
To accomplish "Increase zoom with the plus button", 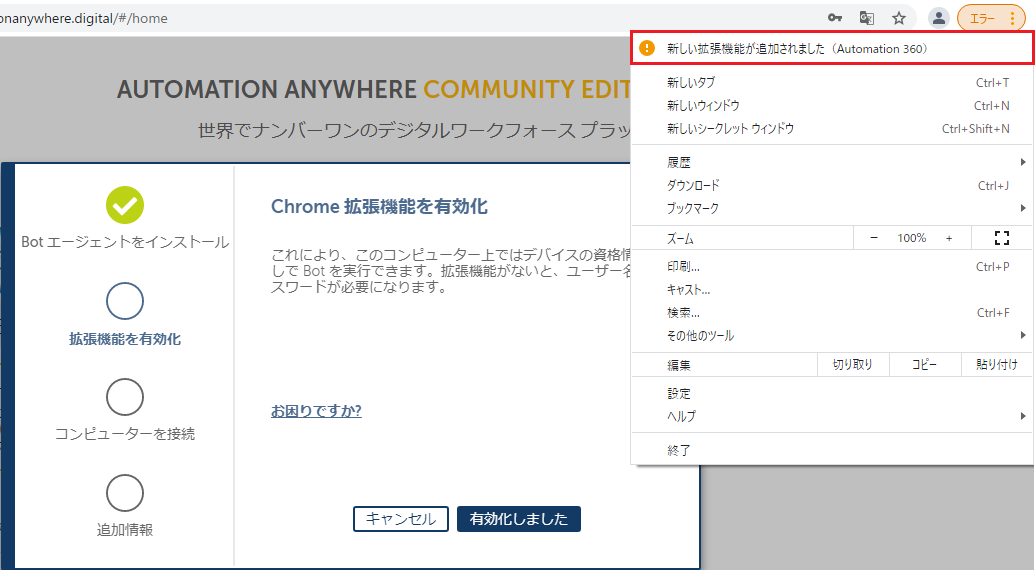I will click(x=949, y=238).
